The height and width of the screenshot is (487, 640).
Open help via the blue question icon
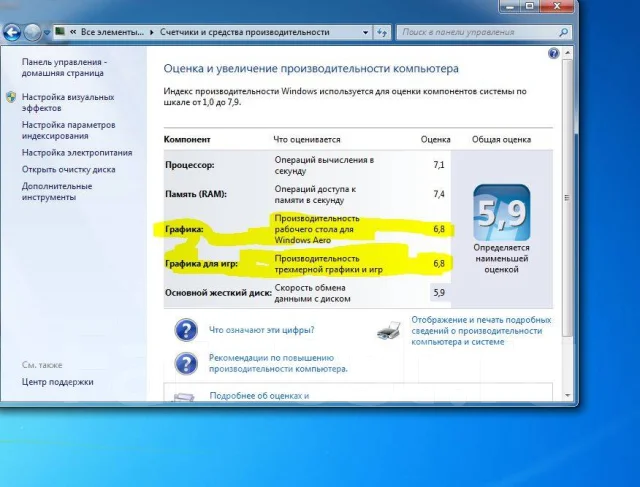click(553, 53)
